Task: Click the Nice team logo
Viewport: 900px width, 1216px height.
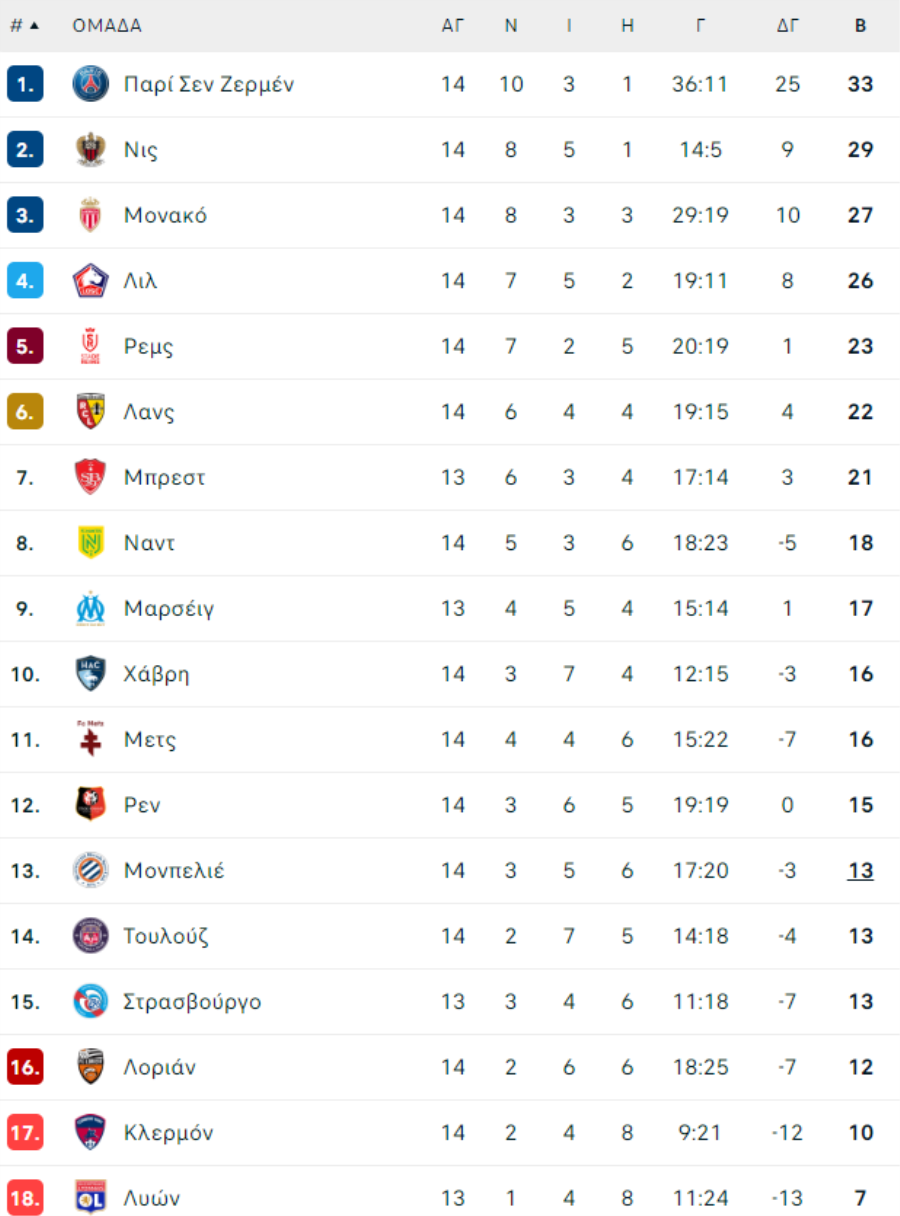Action: [91, 150]
